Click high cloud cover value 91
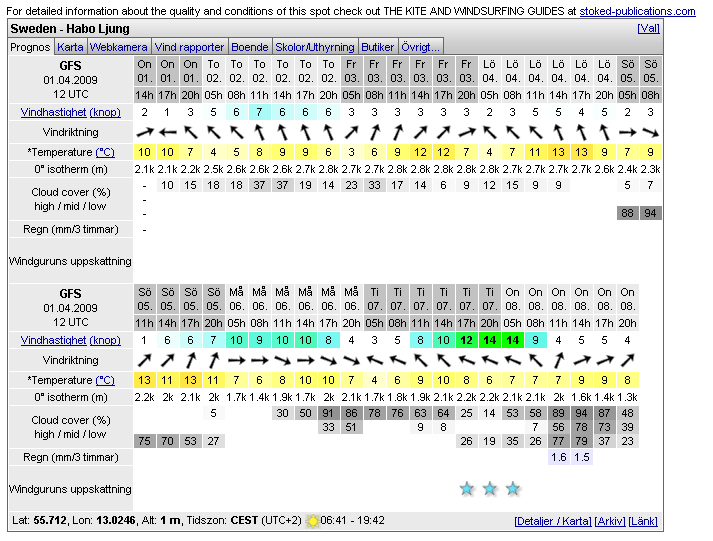Image resolution: width=713 pixels, height=541 pixels. click(x=328, y=413)
